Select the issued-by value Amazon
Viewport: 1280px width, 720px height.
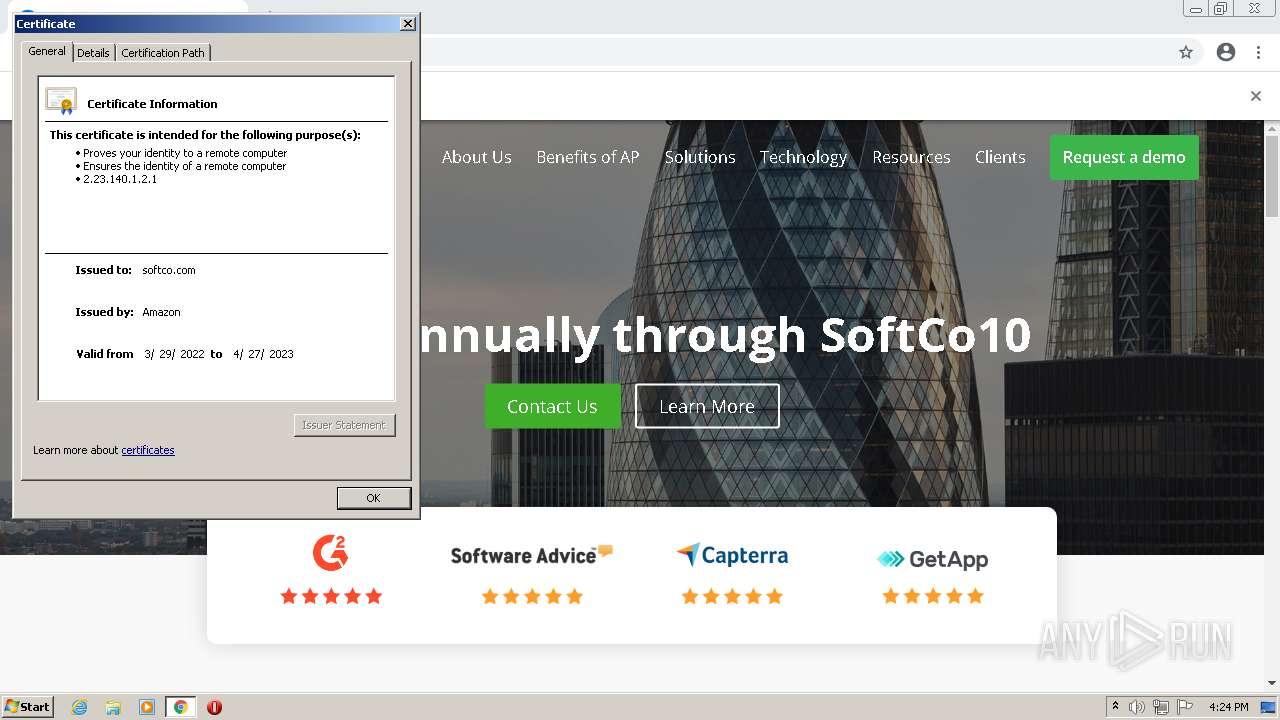[x=161, y=312]
